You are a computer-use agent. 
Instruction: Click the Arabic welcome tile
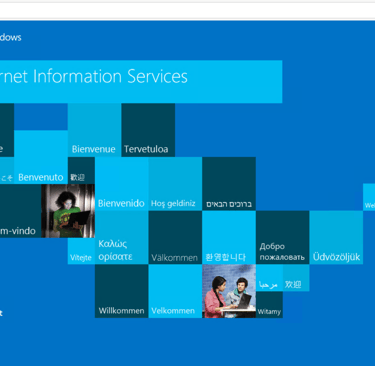(x=269, y=278)
